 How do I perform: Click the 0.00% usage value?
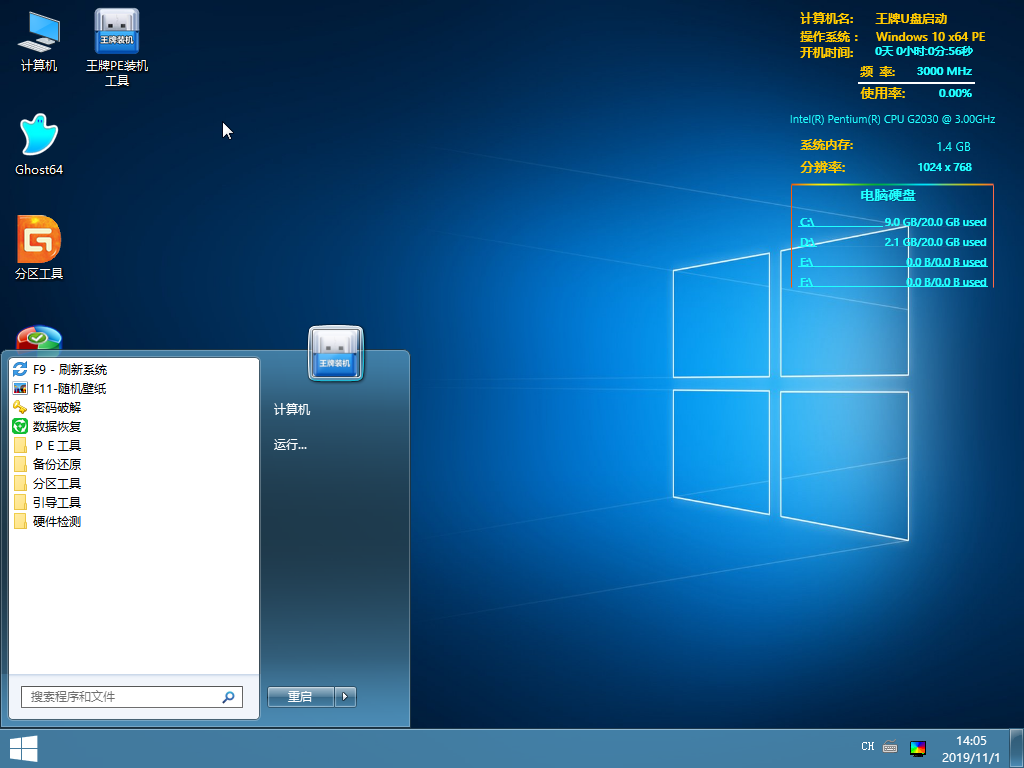[955, 93]
